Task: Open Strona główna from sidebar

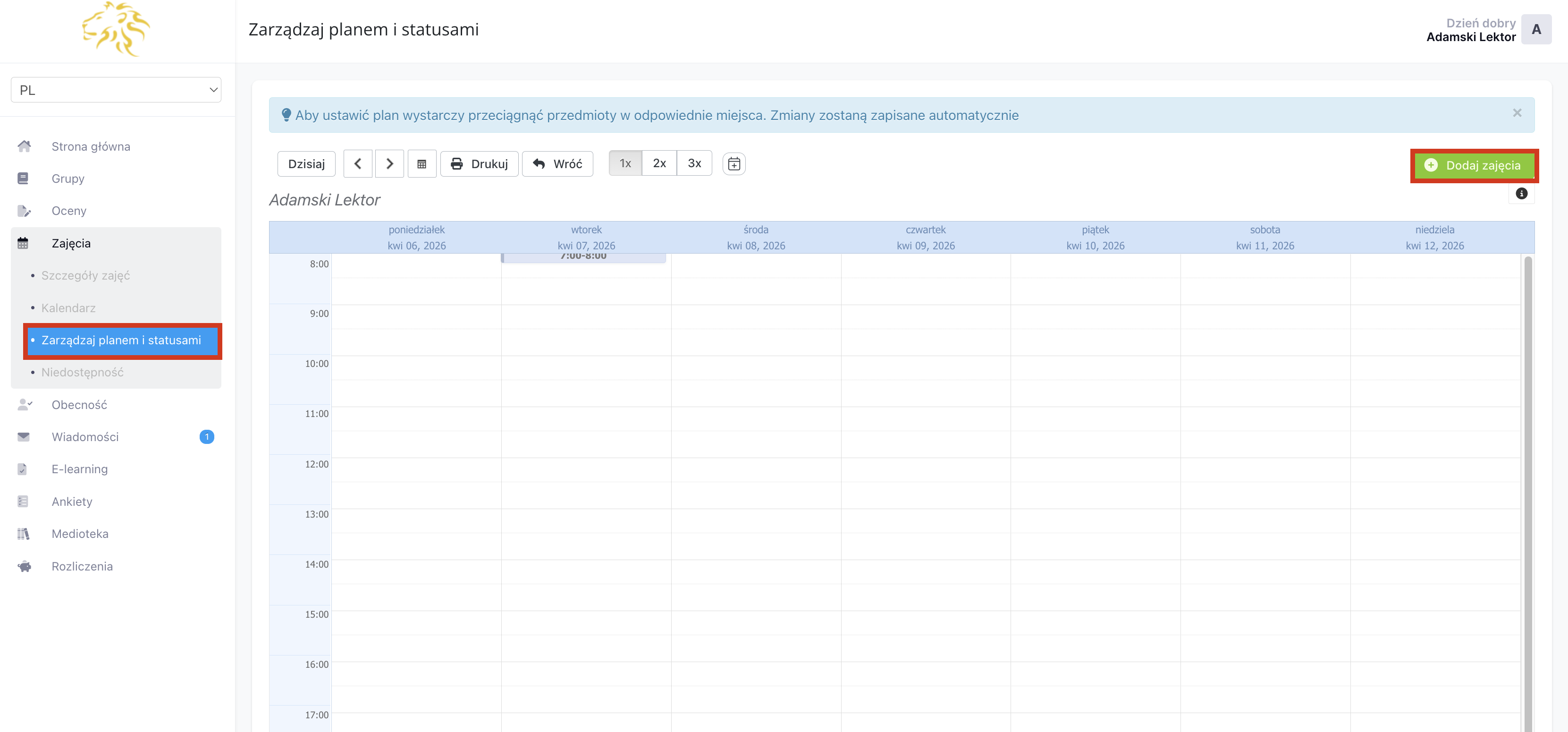Action: coord(91,146)
